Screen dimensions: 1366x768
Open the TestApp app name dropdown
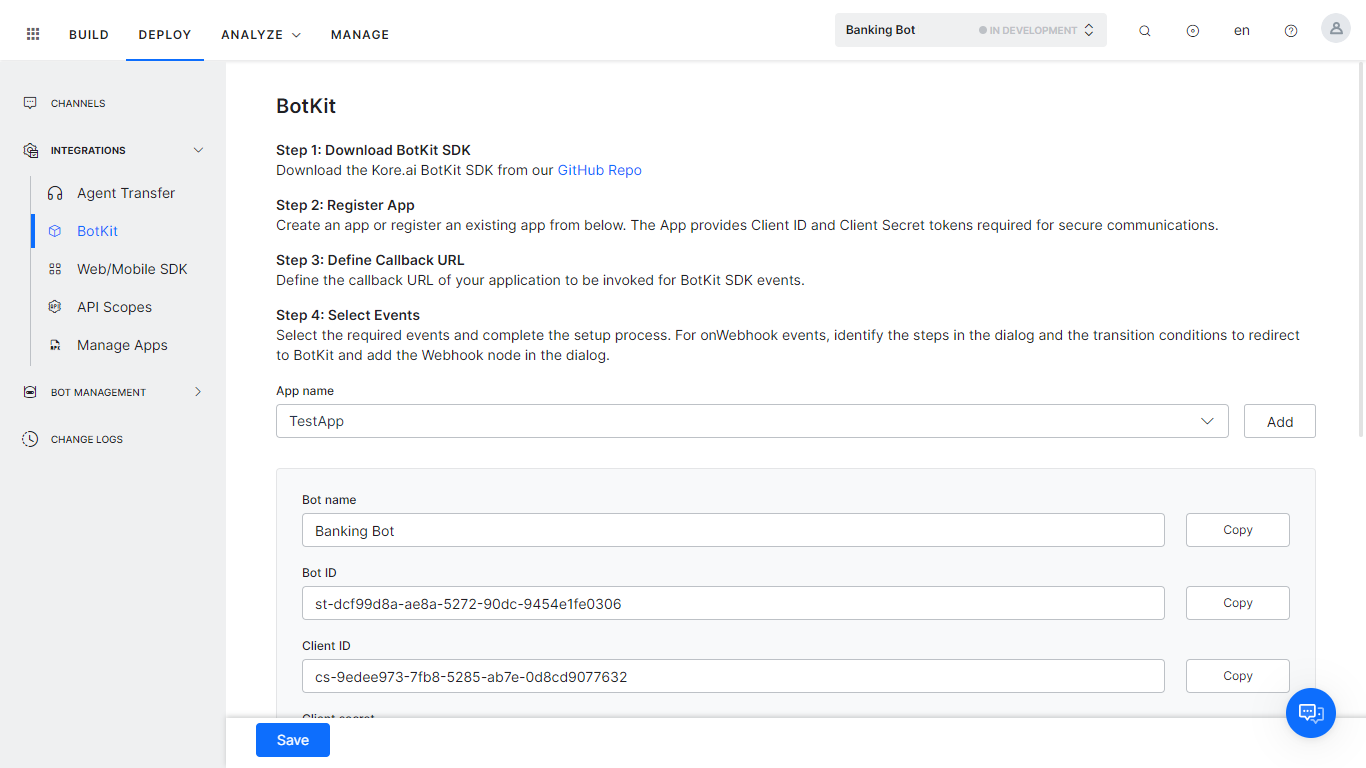[x=1207, y=421]
